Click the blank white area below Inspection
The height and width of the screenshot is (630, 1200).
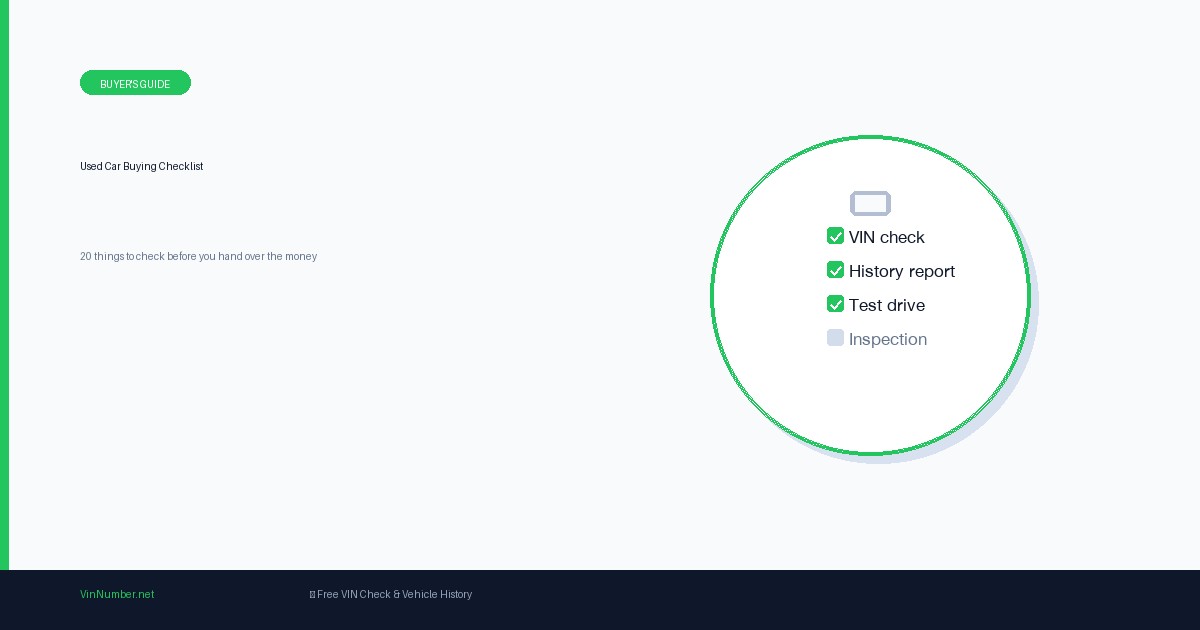(870, 400)
